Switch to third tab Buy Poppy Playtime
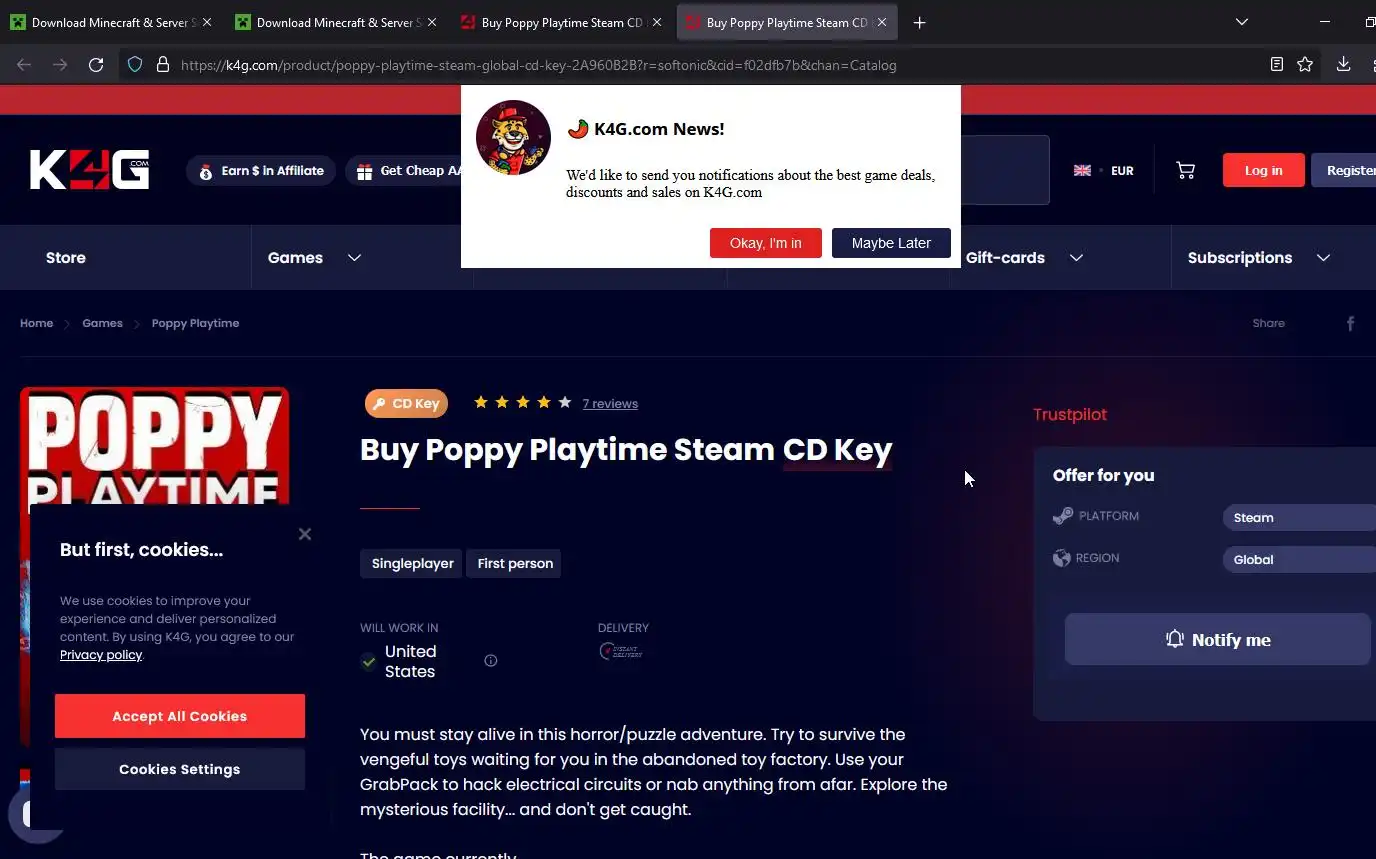The image size is (1376, 859). tap(560, 22)
